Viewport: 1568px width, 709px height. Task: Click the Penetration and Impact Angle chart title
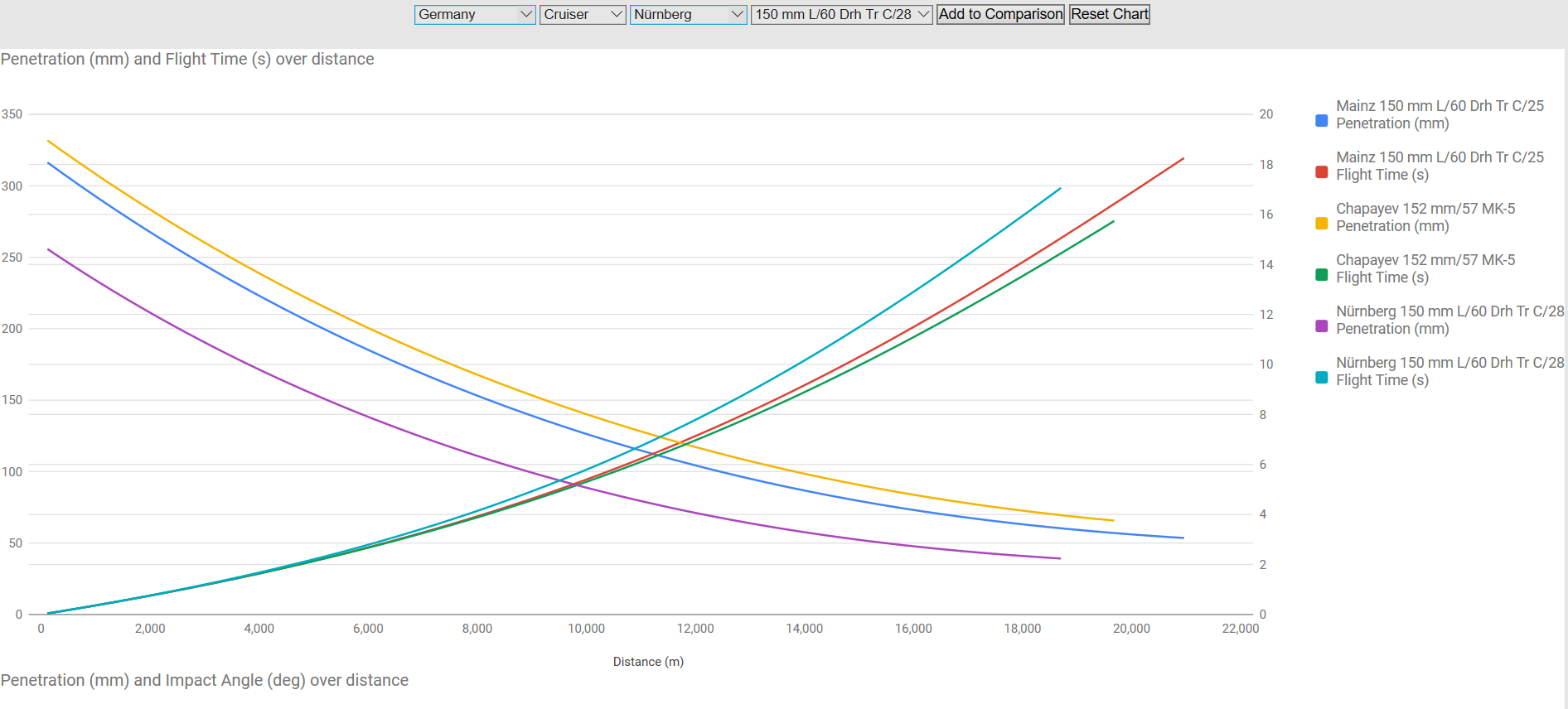tap(205, 680)
